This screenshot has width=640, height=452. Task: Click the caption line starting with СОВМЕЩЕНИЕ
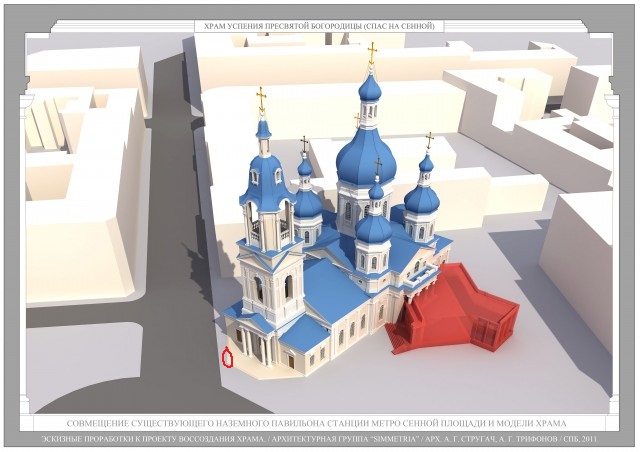[319, 423]
